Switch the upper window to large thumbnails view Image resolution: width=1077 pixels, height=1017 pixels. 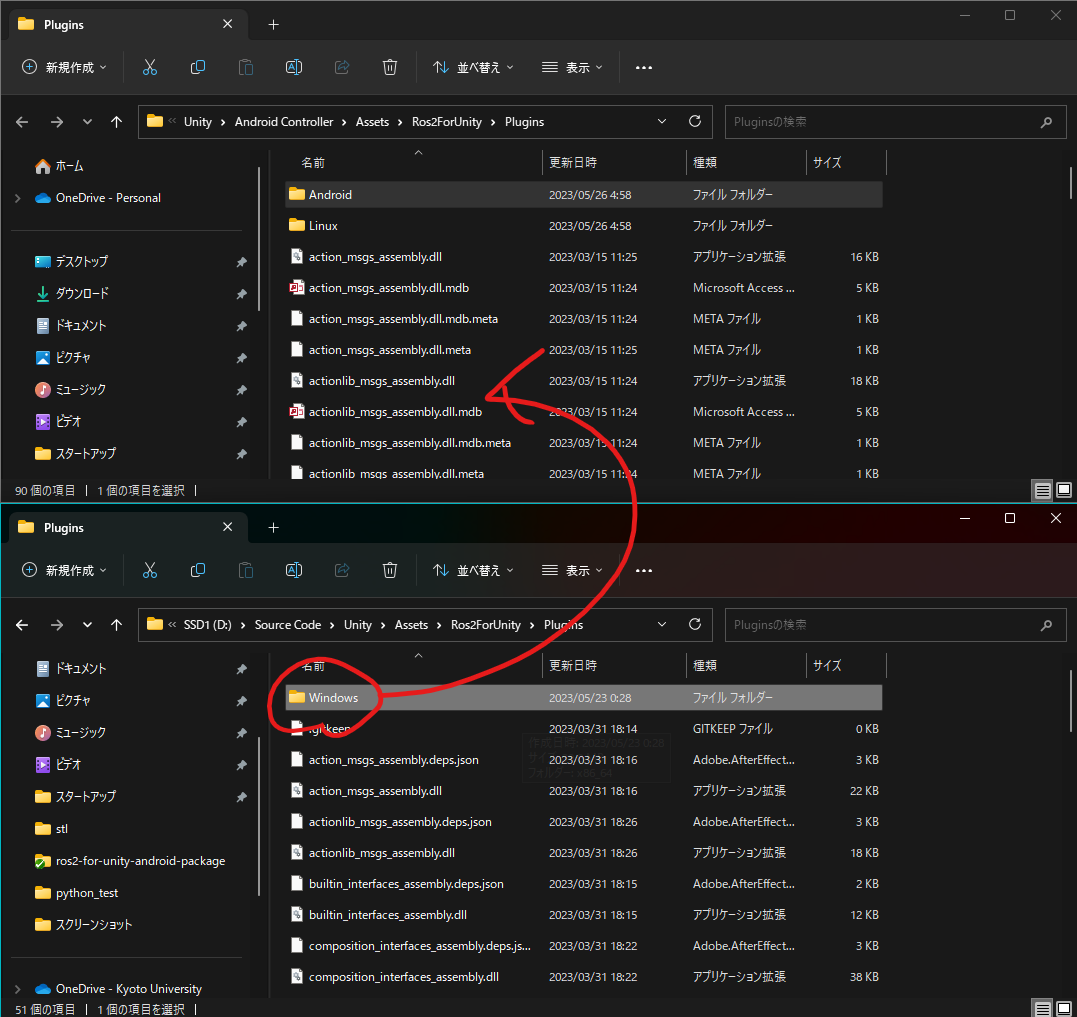1064,490
